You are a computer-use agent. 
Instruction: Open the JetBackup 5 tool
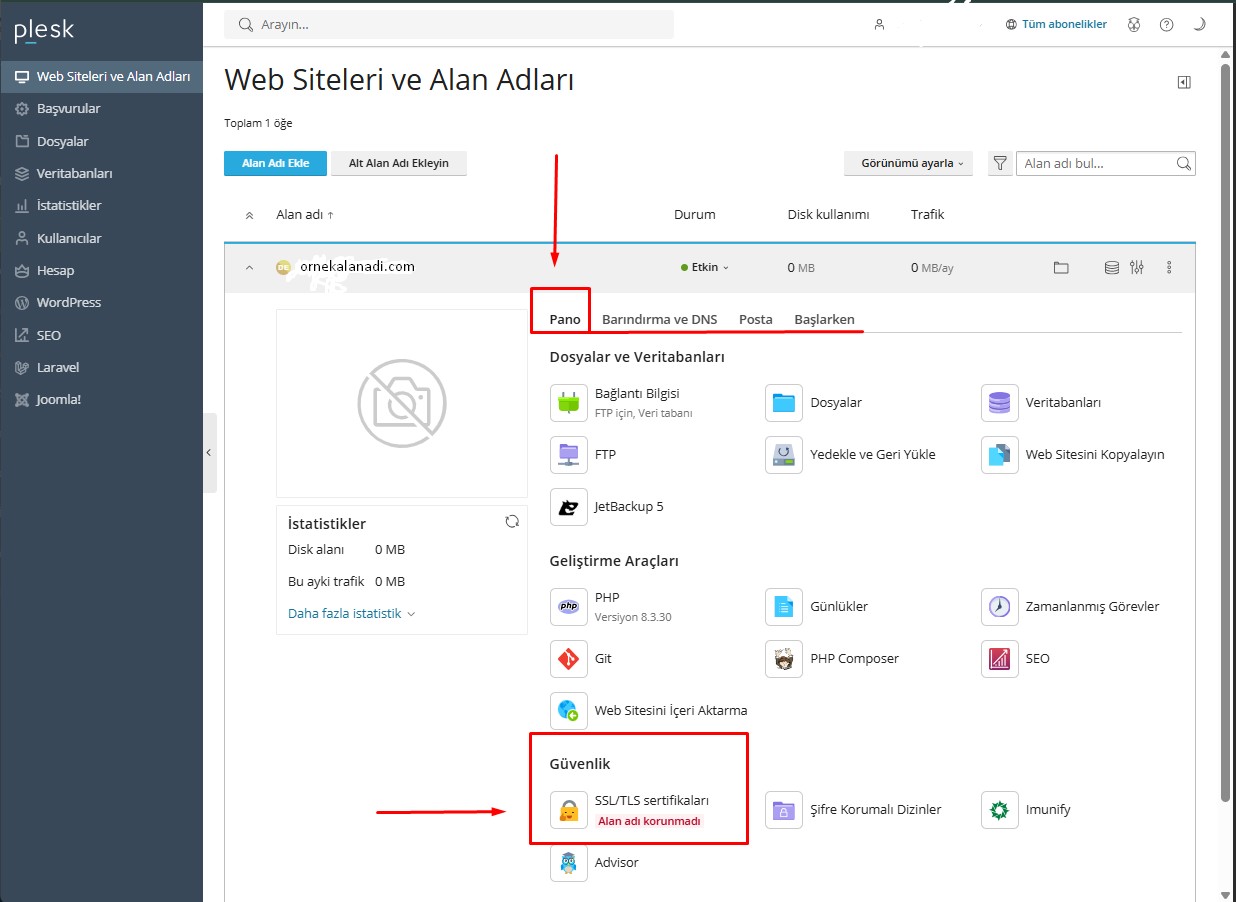569,507
